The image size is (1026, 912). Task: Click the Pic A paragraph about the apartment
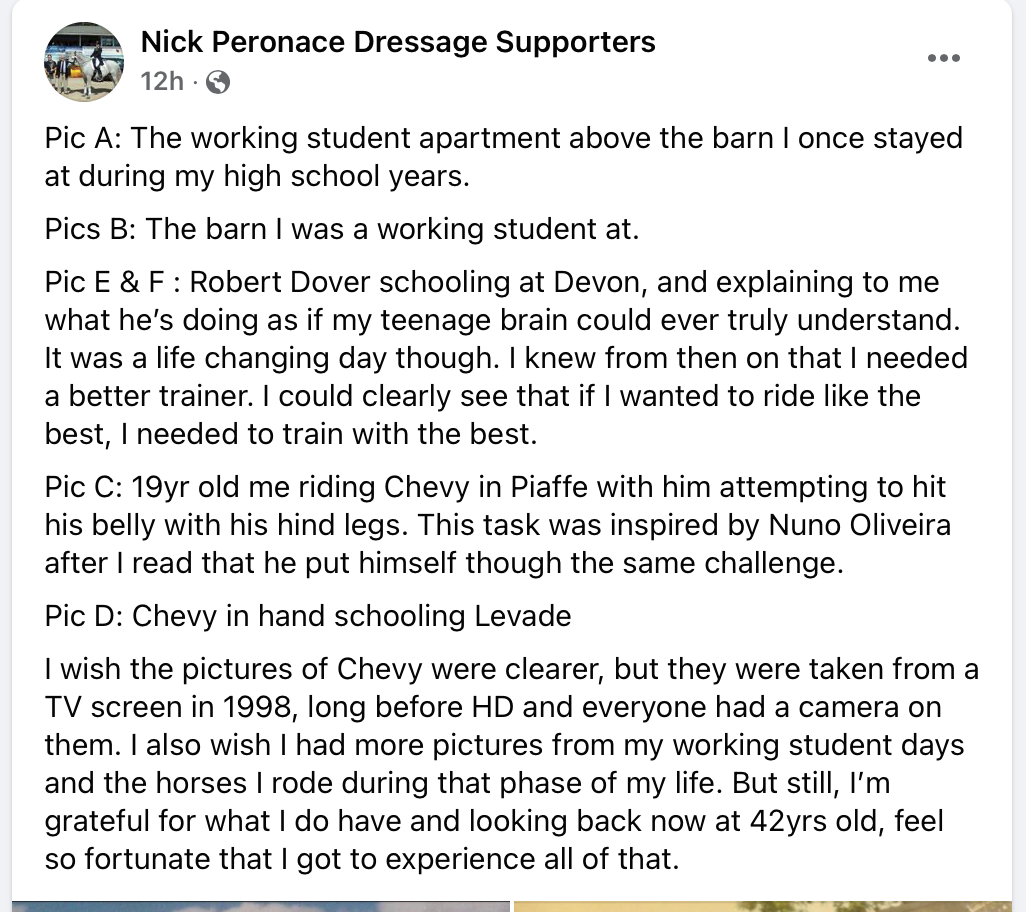point(504,157)
